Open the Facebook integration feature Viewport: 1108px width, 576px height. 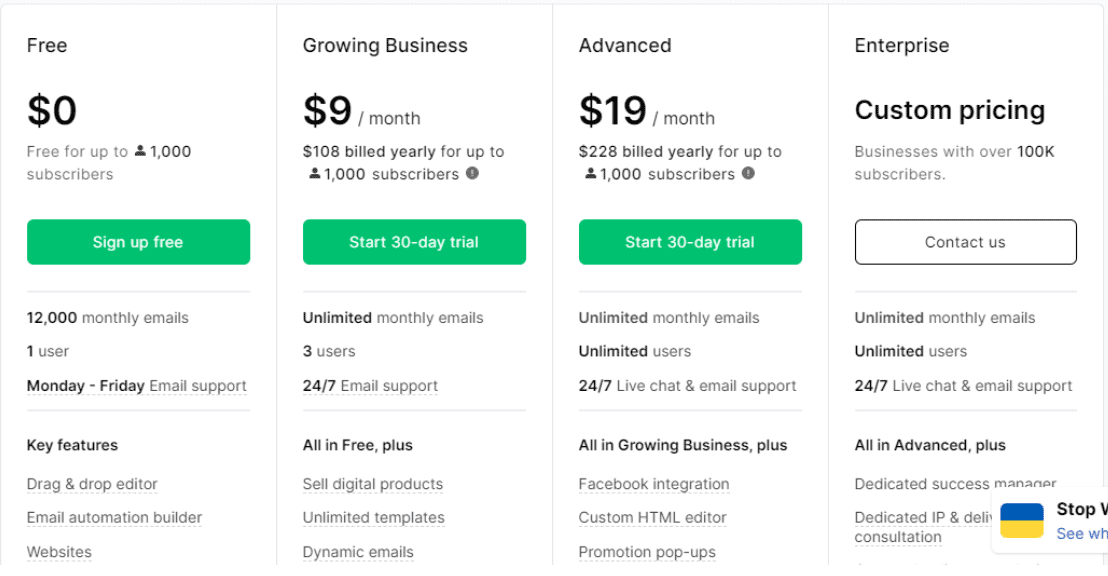(654, 484)
